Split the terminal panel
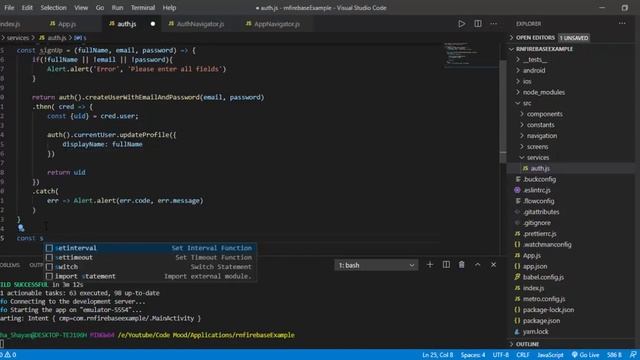This screenshot has height=360, width=640. point(446,265)
